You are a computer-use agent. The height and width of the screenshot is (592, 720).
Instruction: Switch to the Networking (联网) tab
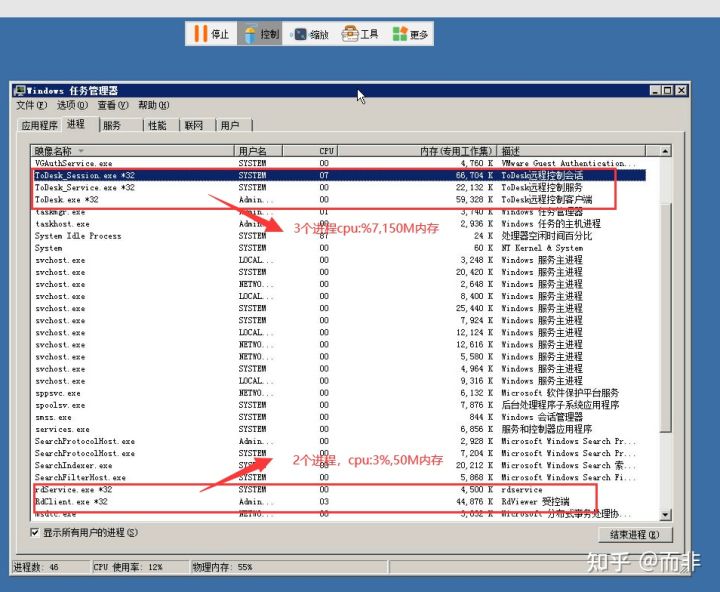click(197, 125)
